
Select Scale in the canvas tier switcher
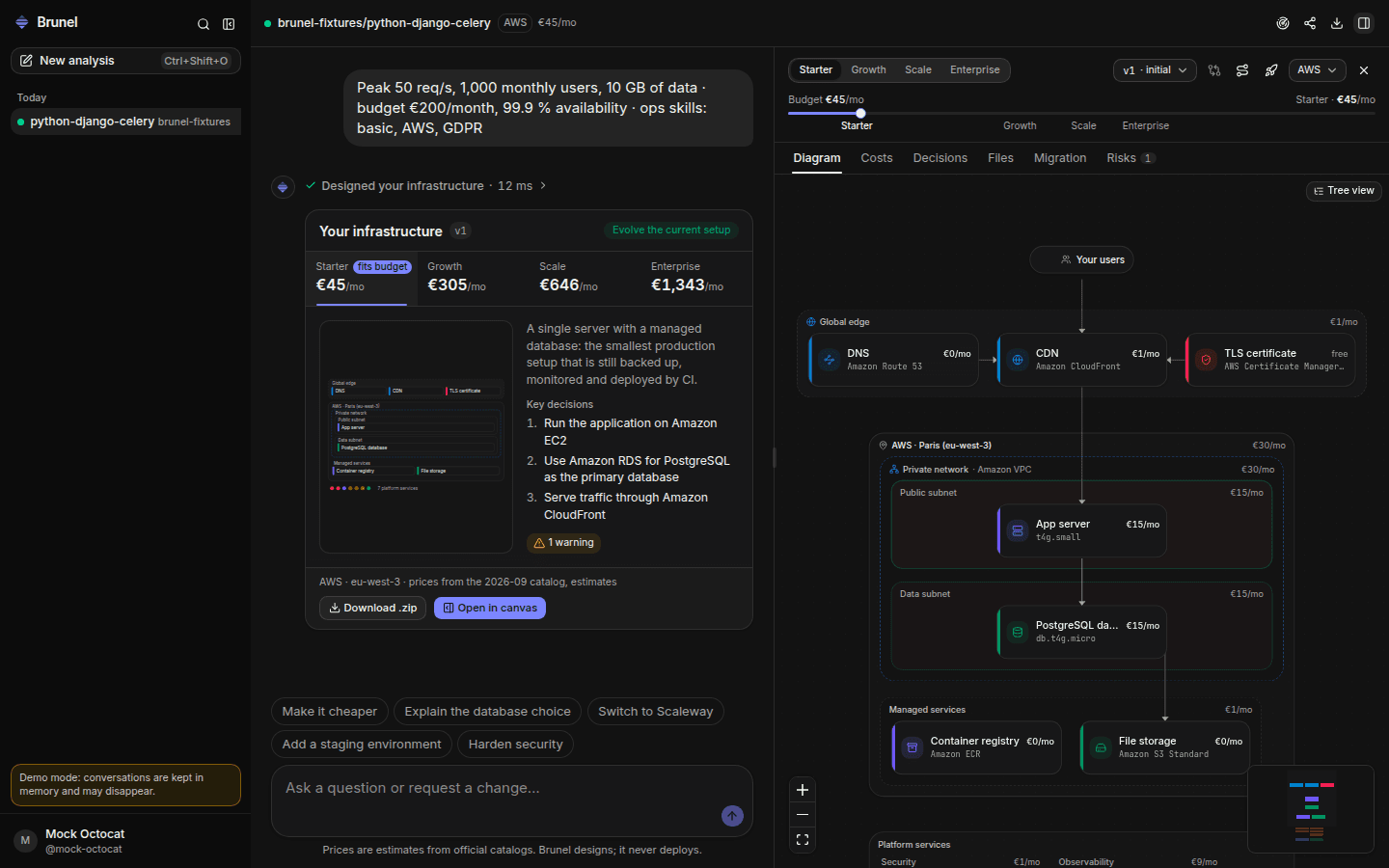(x=918, y=70)
